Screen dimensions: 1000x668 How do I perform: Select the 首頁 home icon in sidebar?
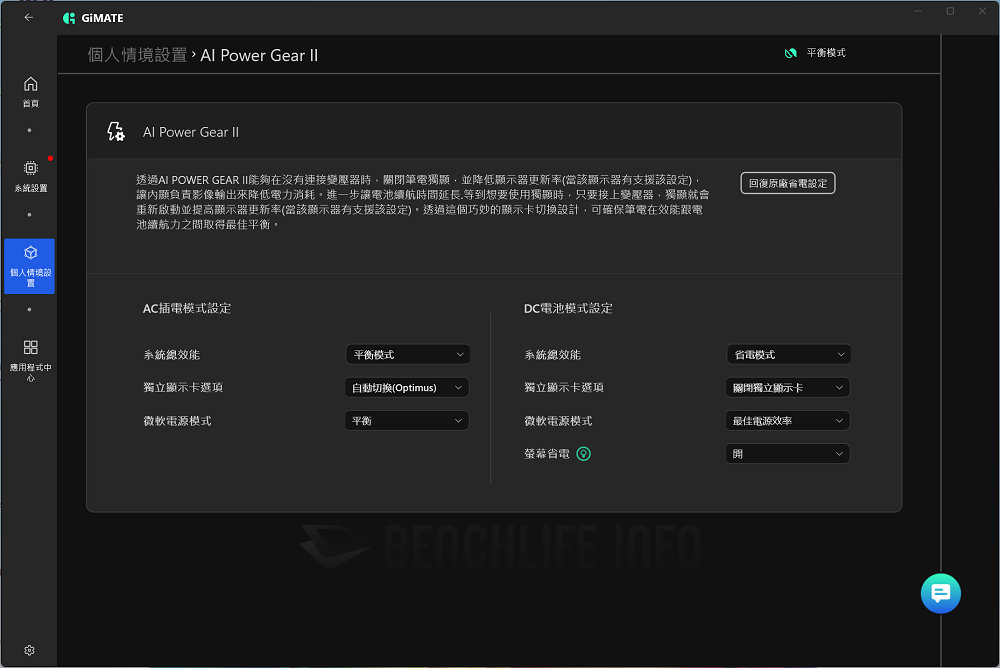tap(30, 85)
